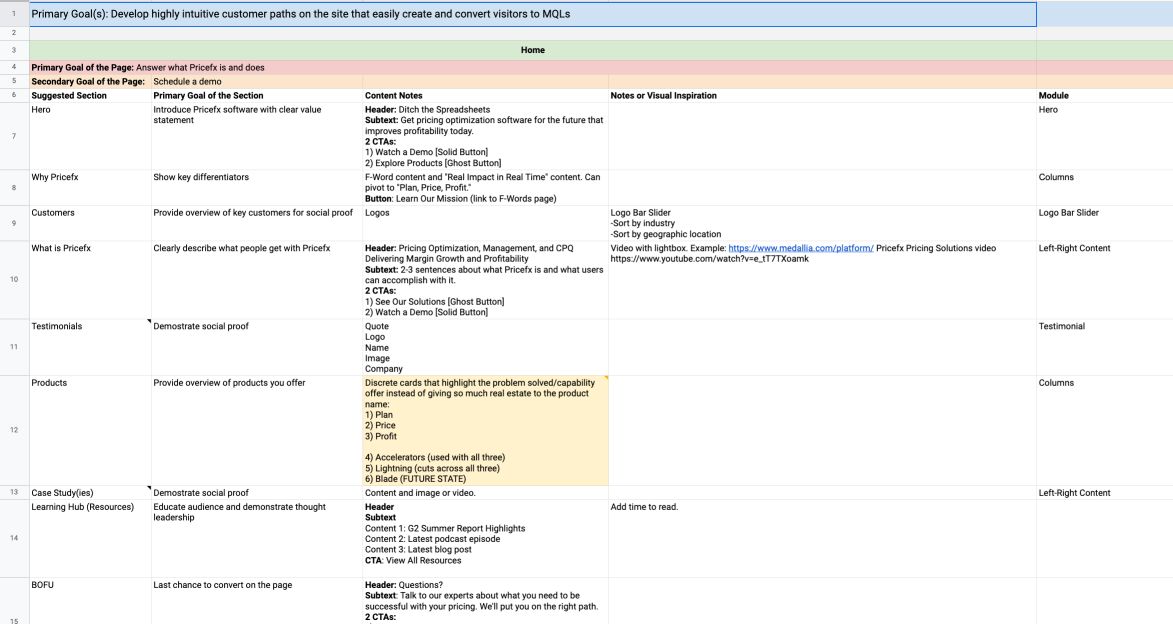Select the 'Logo Bar Slider -Sort by industry' notes cell
Screen dimensions: 1173x624
(822, 223)
